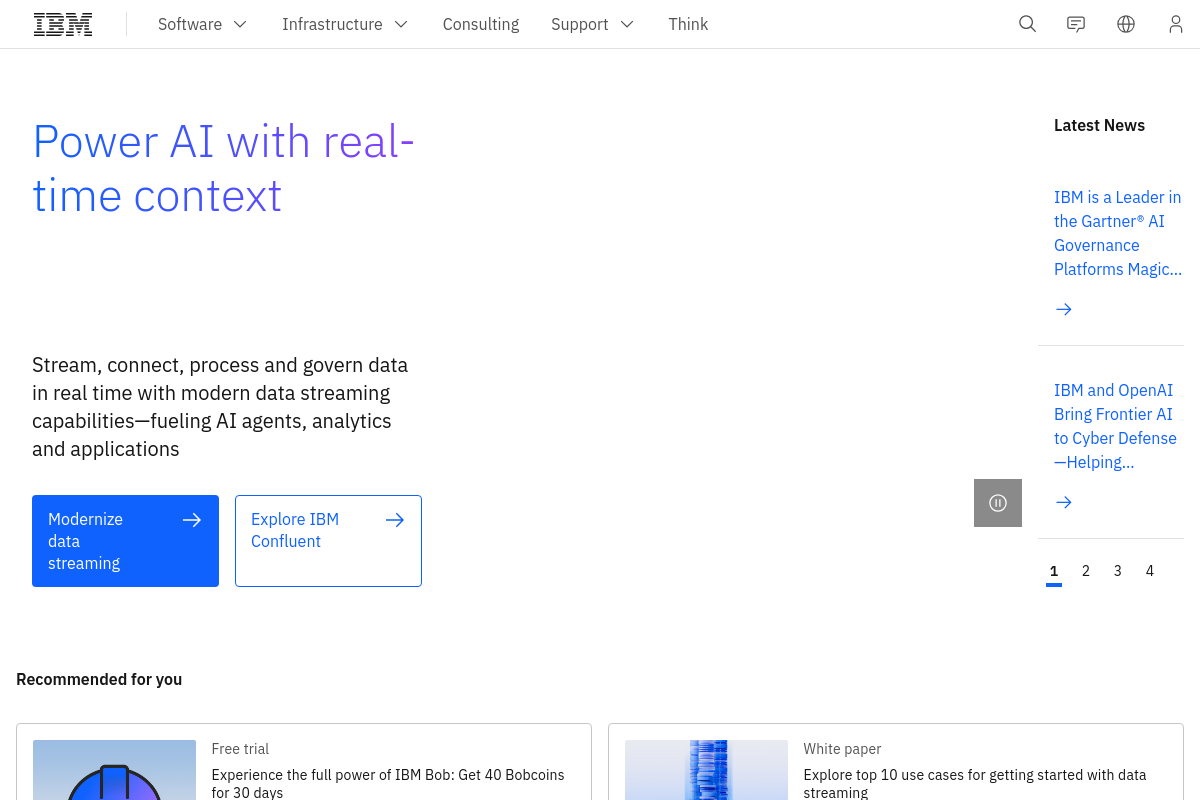The width and height of the screenshot is (1200, 800).
Task: Open the IBM Bob free trial card
Action: [304, 762]
